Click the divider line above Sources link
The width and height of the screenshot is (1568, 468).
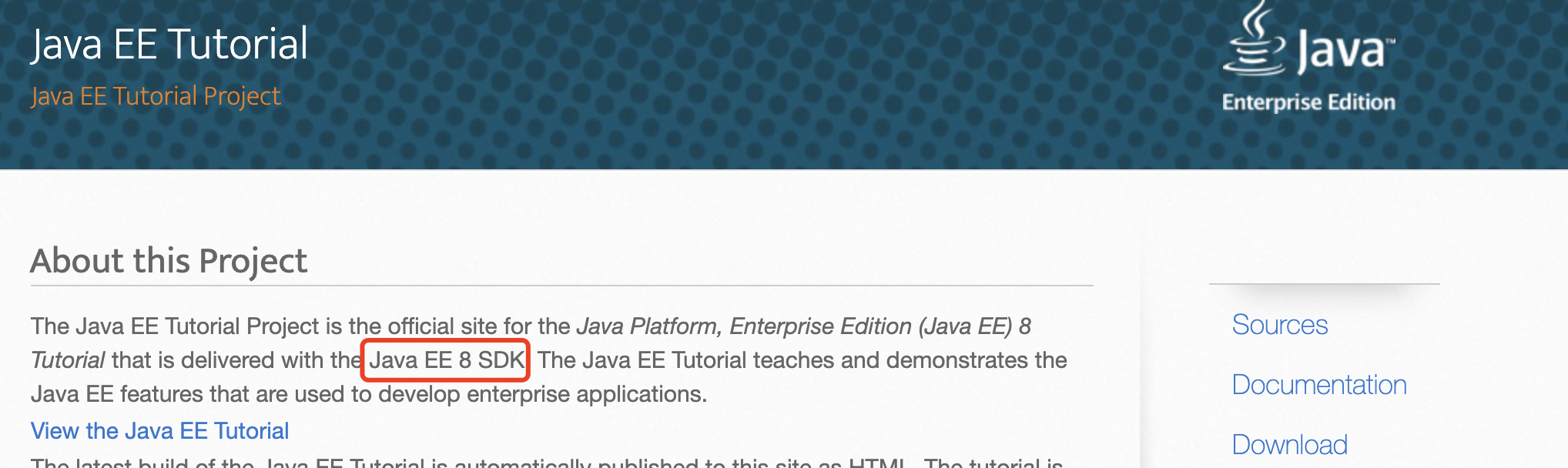(1324, 284)
